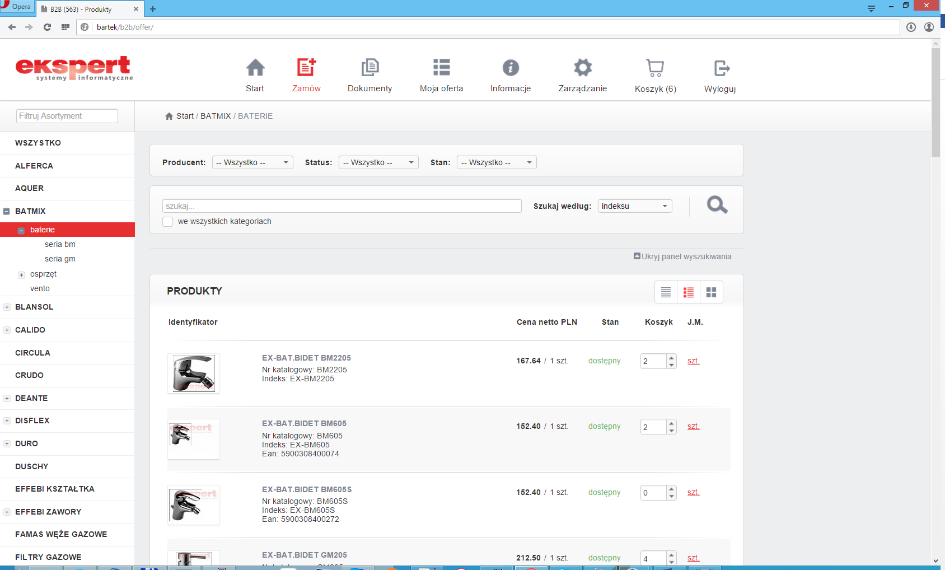
Task: Select the ALFERCA category
Action: 34,166
